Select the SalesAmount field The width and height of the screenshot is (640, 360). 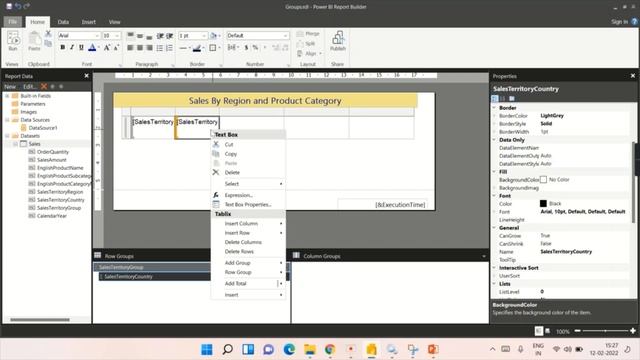coord(51,160)
